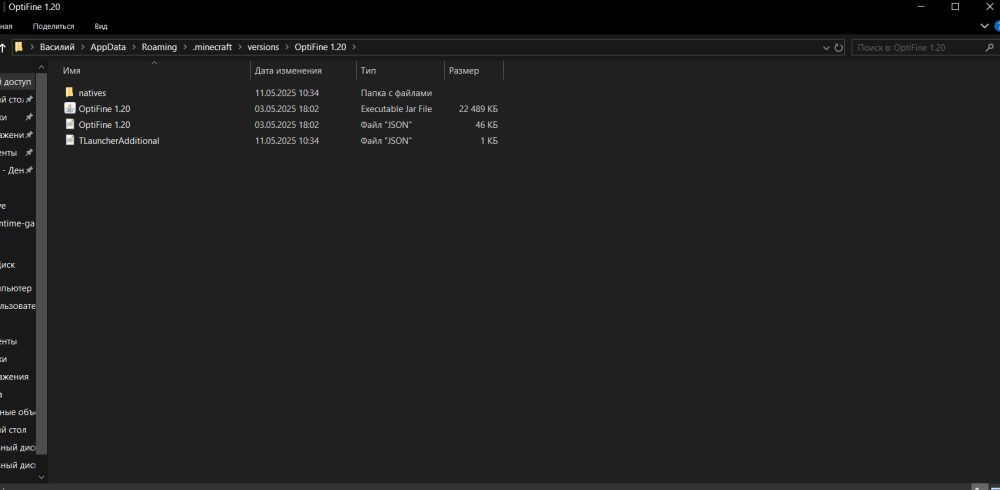Screen dimensions: 1000x490
Task: Open the Поделиться ribbon tab
Action: tap(54, 26)
